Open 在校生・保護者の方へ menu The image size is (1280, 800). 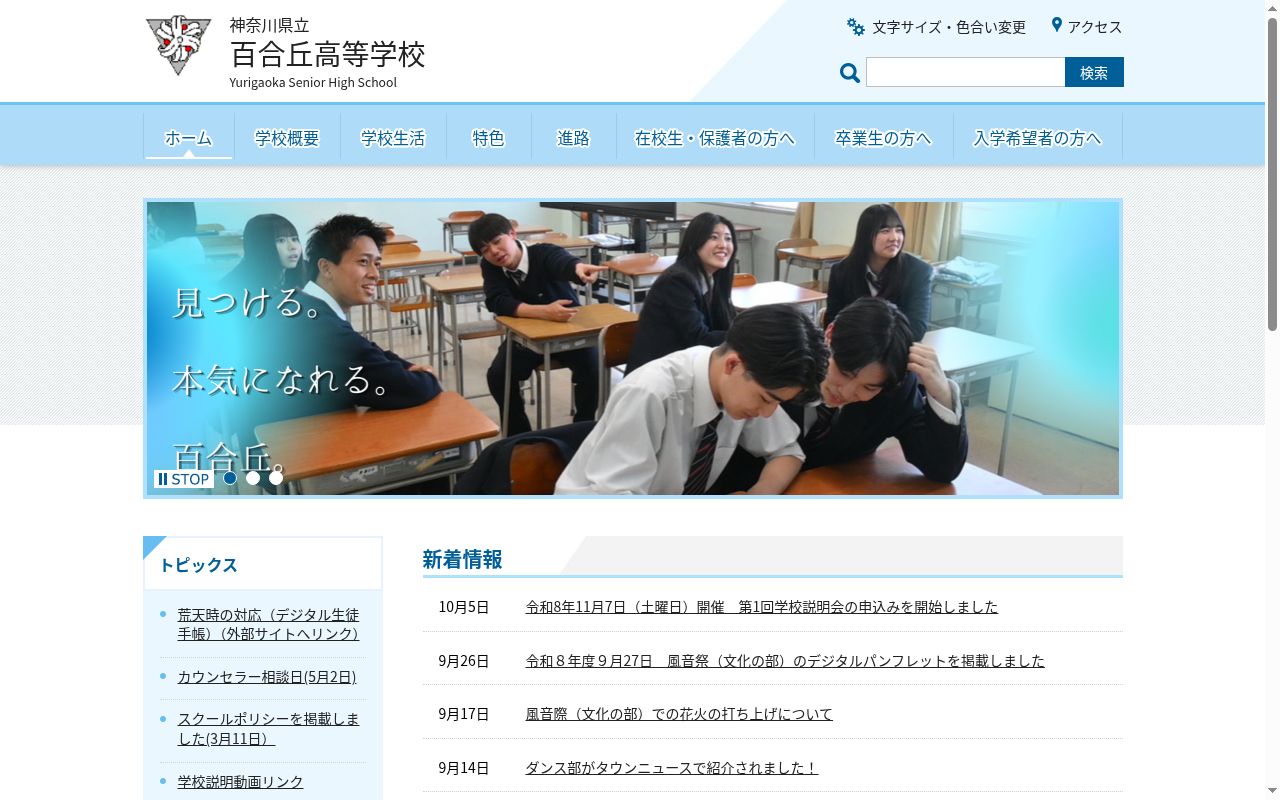[715, 138]
